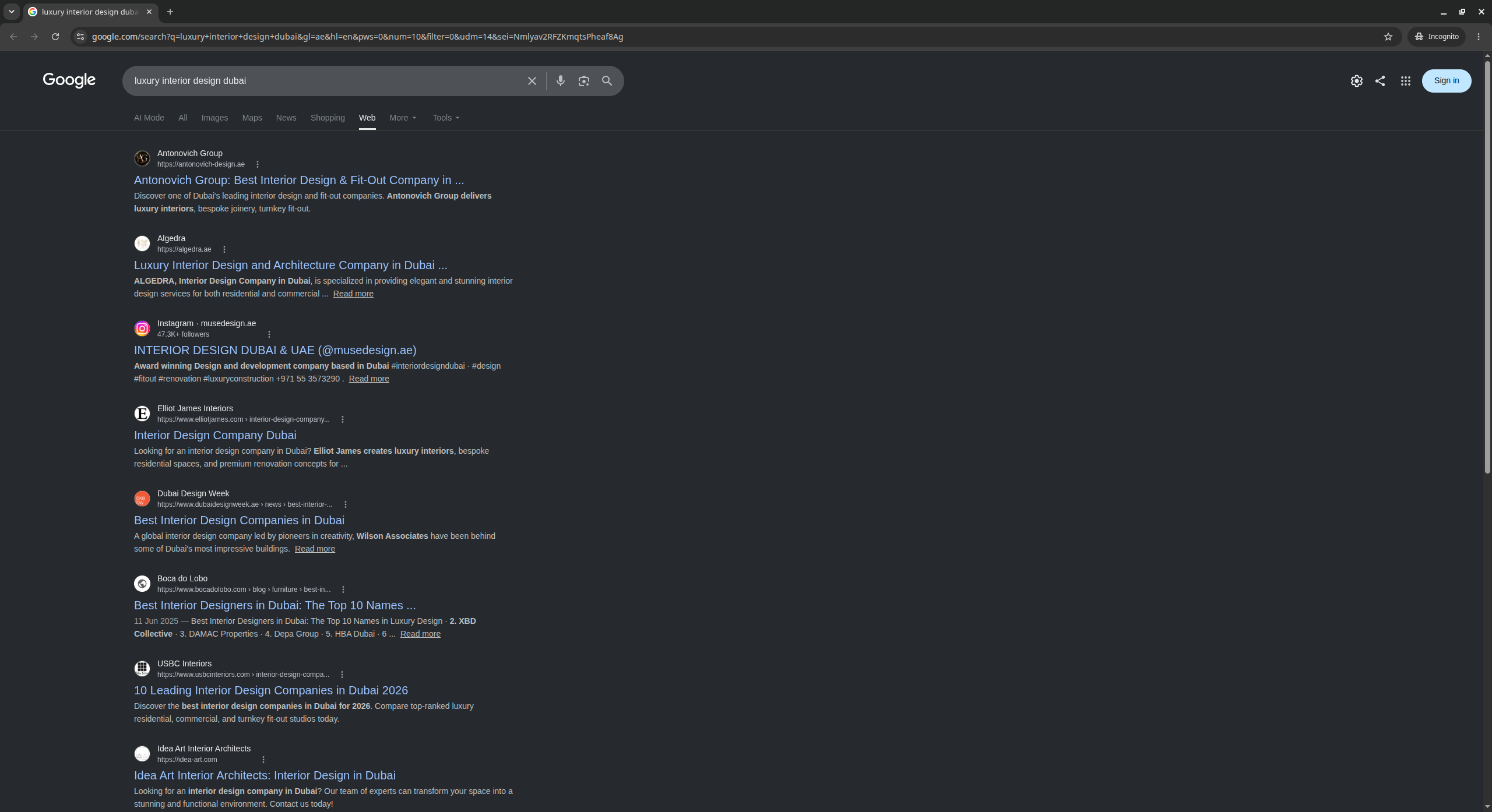Screen dimensions: 1492x812
Task: Expand the More search filters dropdown
Action: [x=403, y=118]
